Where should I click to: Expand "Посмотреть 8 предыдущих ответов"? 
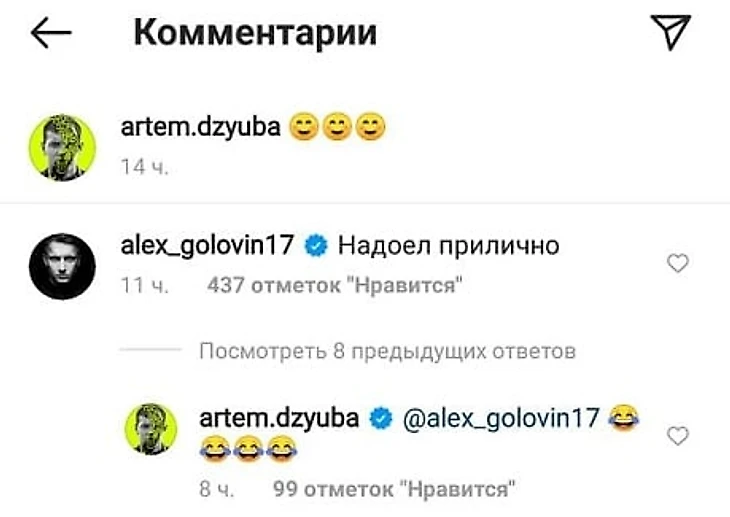(387, 351)
